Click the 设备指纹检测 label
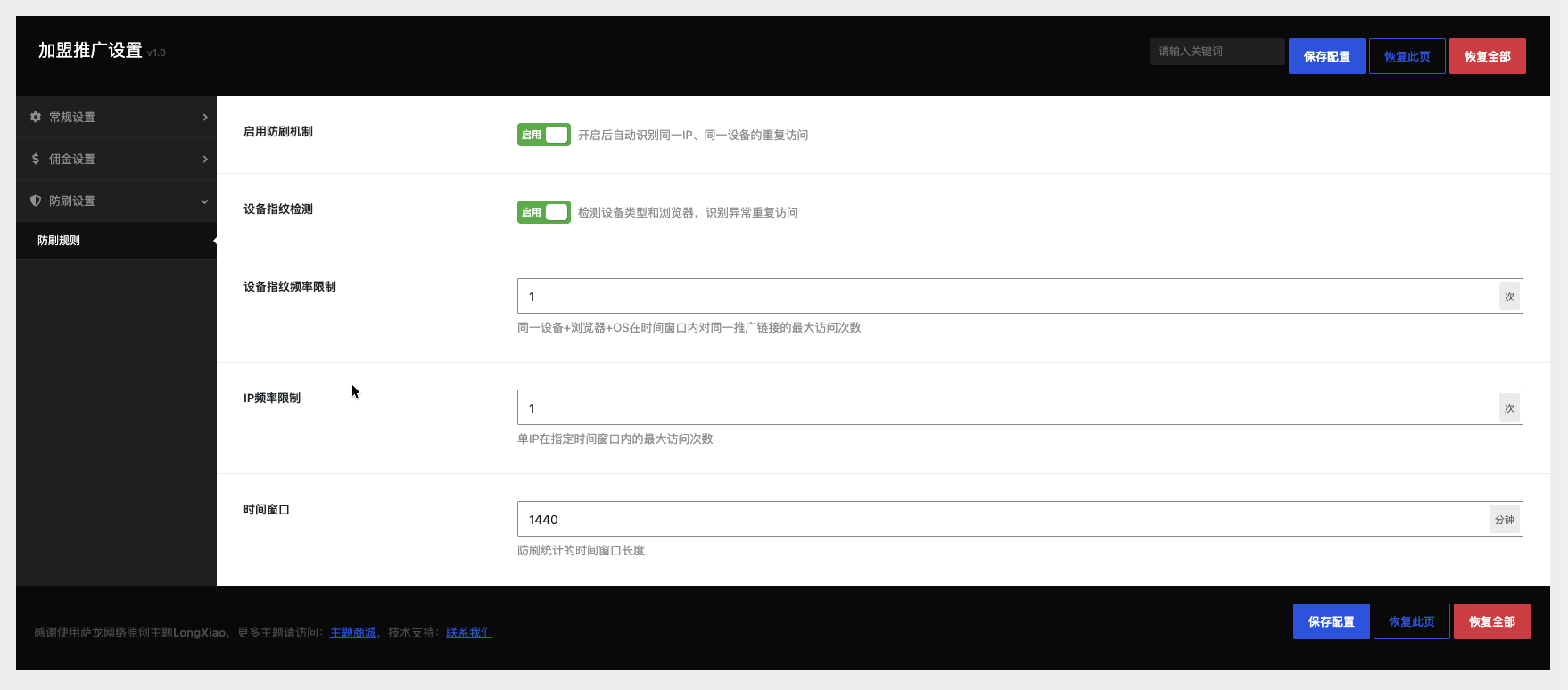The width and height of the screenshot is (1568, 690). 278,209
